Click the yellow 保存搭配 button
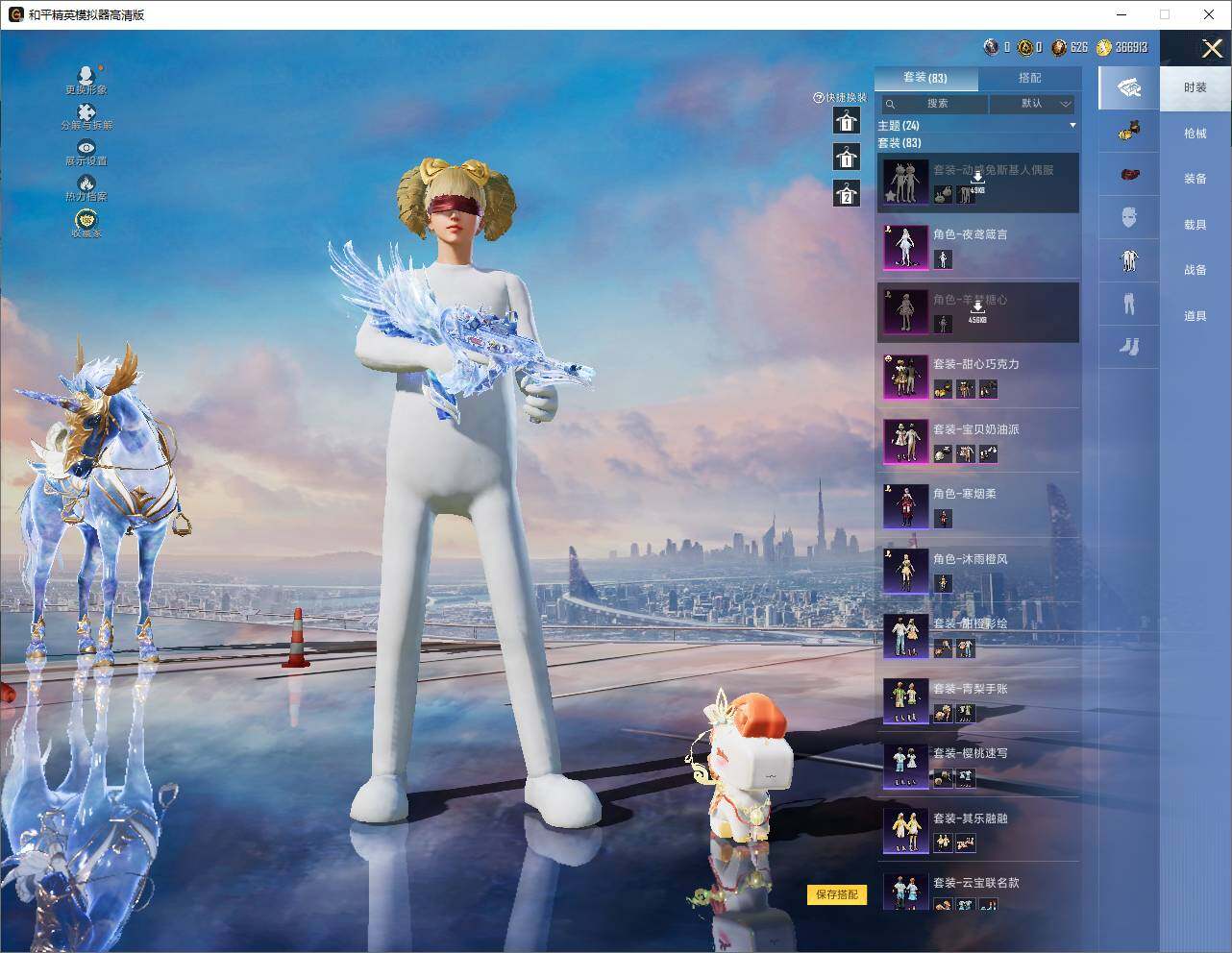 [837, 894]
